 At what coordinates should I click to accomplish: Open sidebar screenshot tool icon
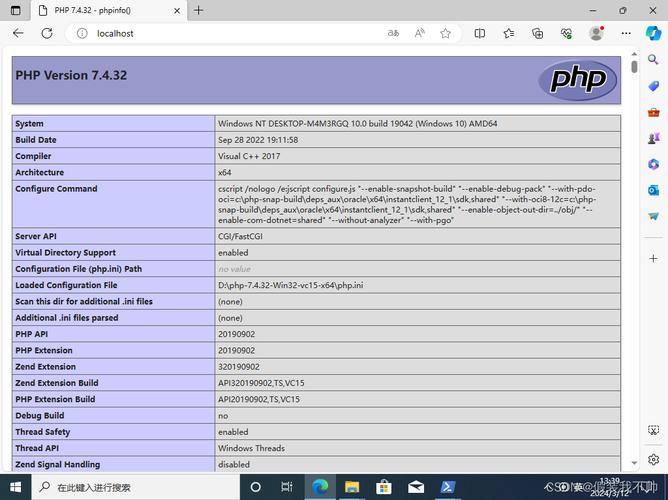pyautogui.click(x=653, y=430)
